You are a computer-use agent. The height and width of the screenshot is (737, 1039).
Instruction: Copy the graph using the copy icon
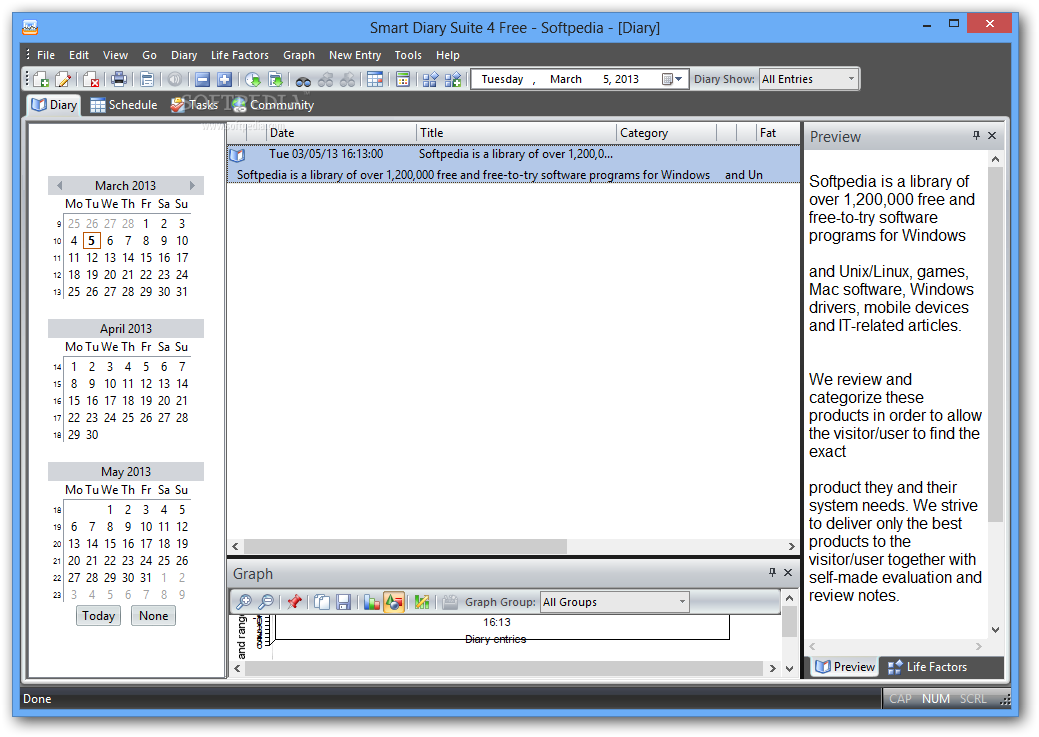click(x=322, y=602)
